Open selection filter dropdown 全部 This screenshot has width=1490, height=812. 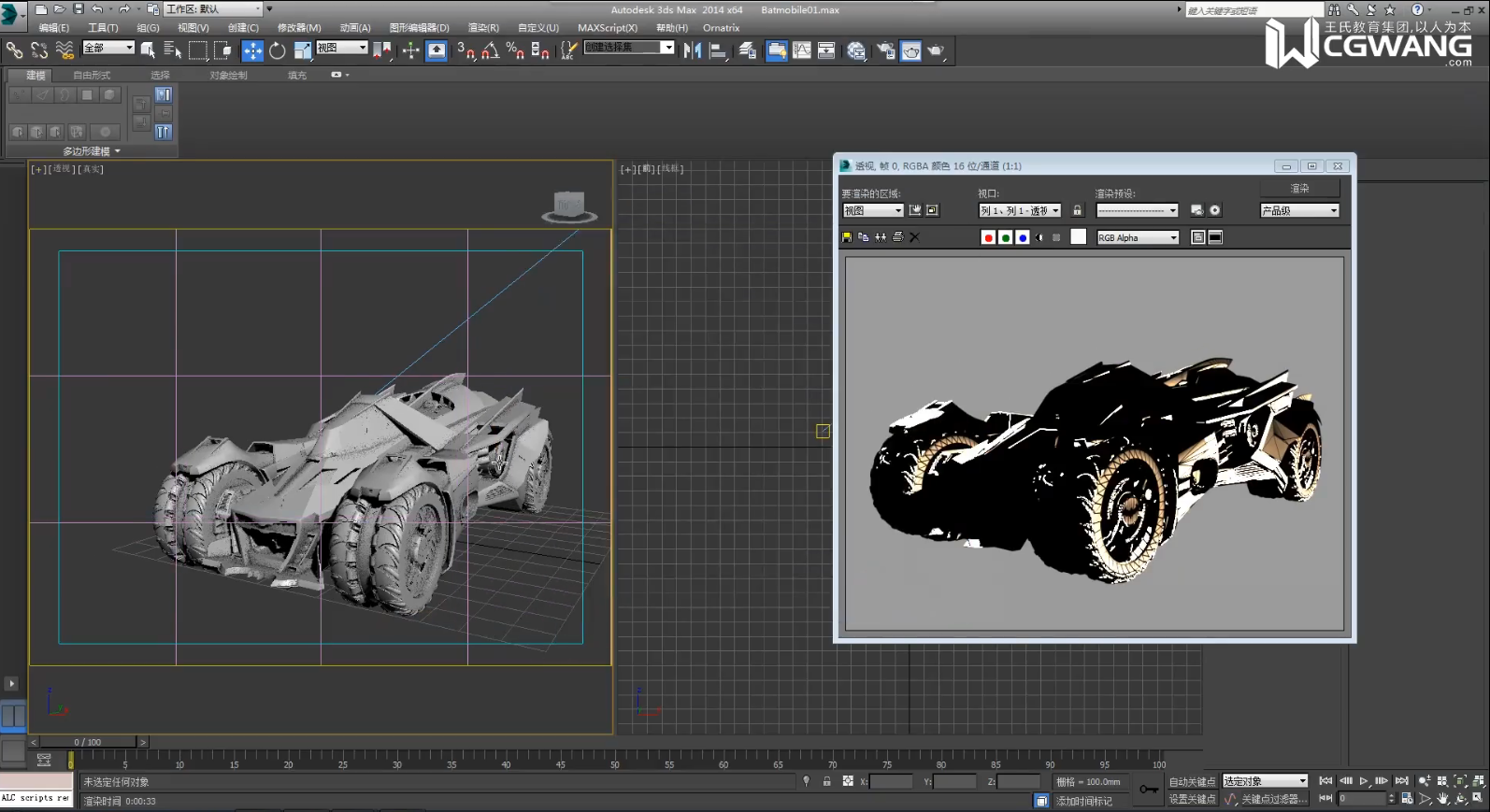108,48
